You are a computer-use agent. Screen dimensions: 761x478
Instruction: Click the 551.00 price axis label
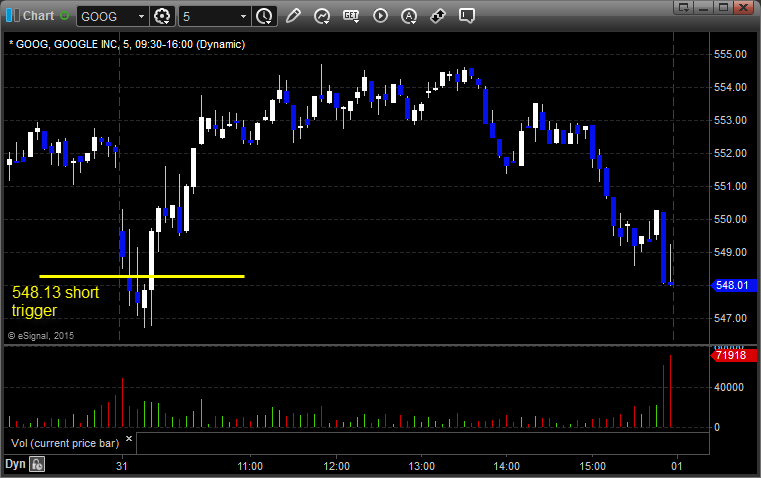pos(730,186)
